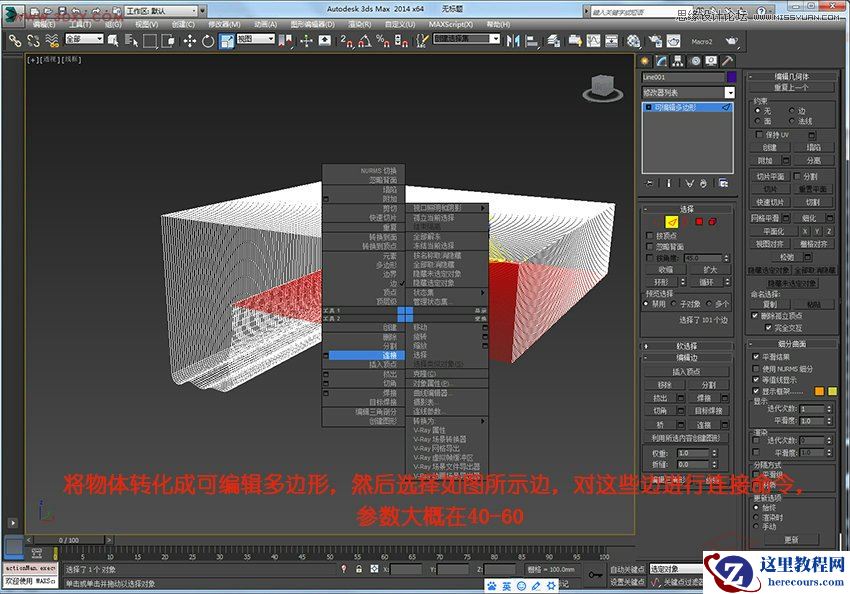Open the Material Editor from the toolbar

tap(632, 42)
